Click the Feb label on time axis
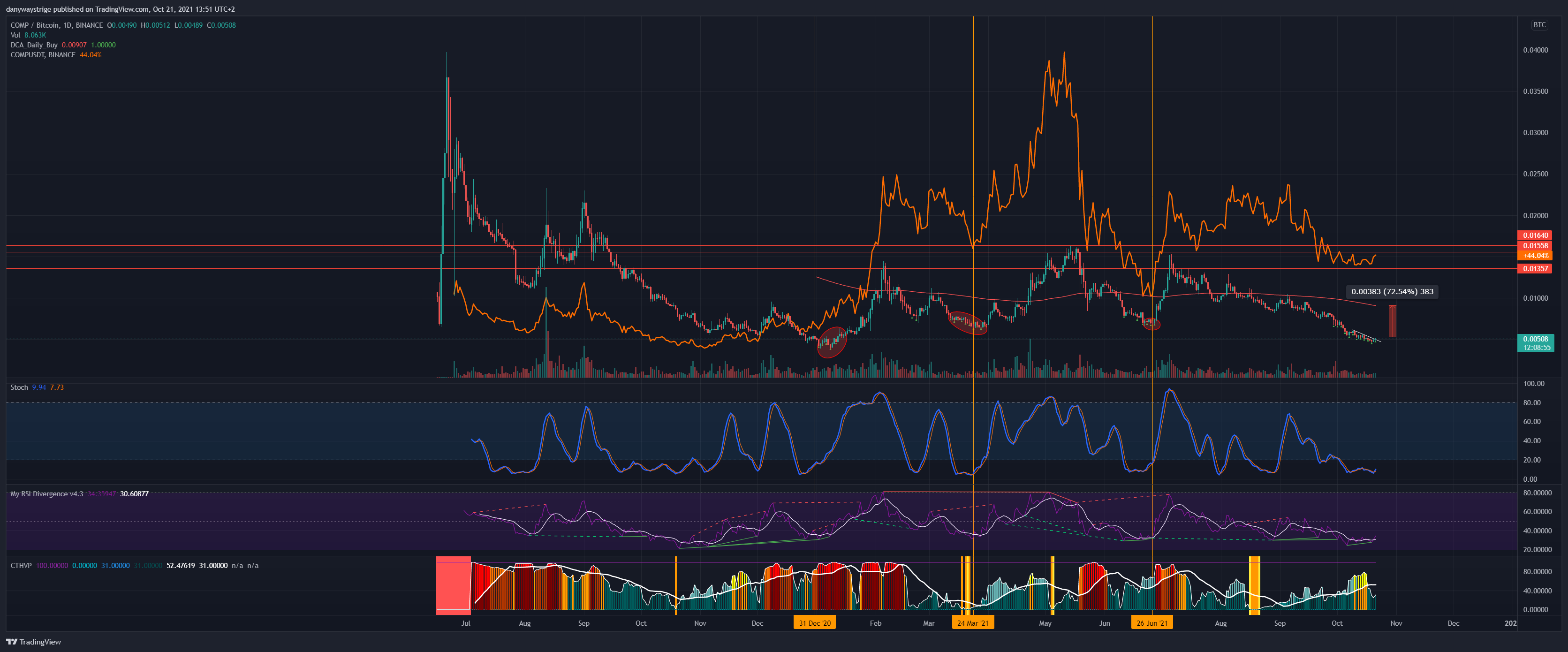1568x652 pixels. click(875, 623)
